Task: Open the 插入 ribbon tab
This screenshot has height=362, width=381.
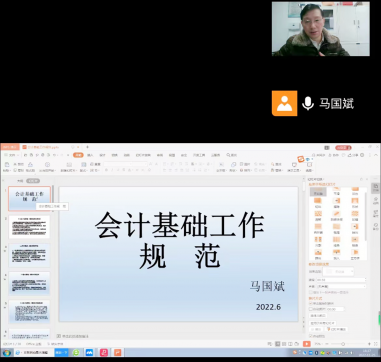Action: coord(90,155)
